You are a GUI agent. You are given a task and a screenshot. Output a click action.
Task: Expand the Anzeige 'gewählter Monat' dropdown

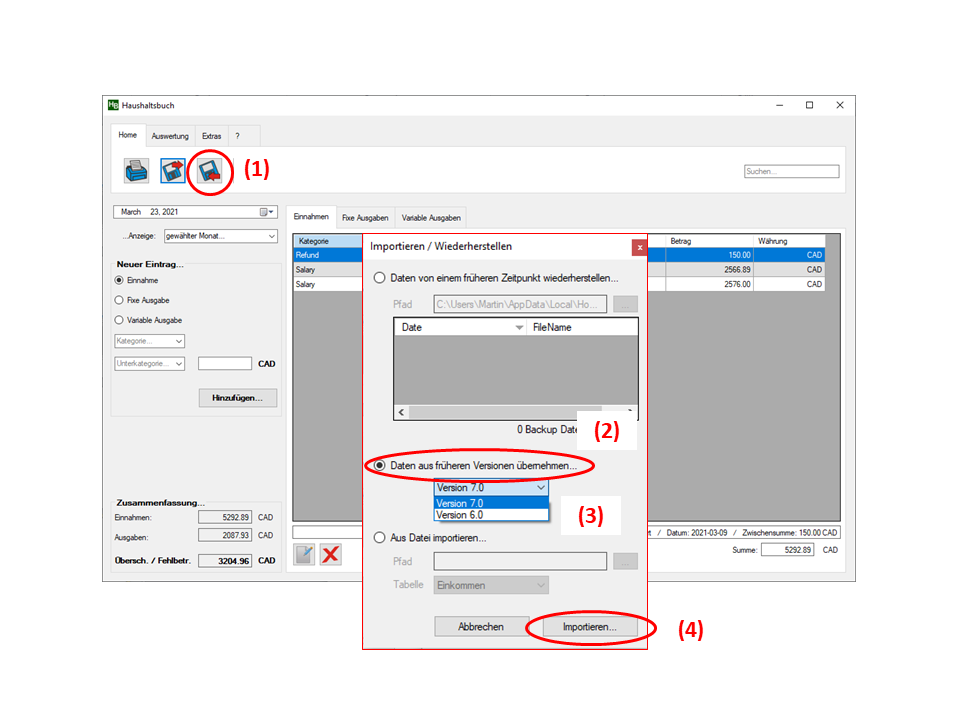(271, 236)
